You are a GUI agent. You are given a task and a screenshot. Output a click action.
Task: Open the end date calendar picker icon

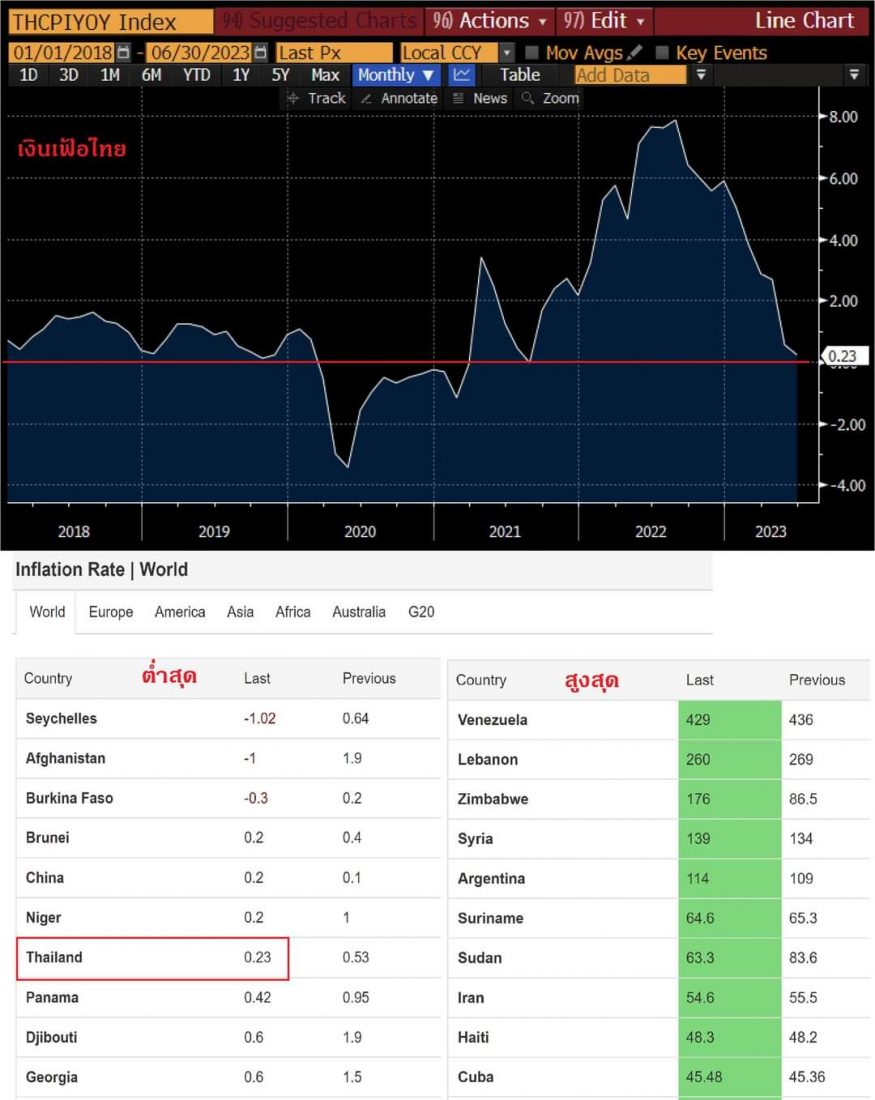[260, 52]
